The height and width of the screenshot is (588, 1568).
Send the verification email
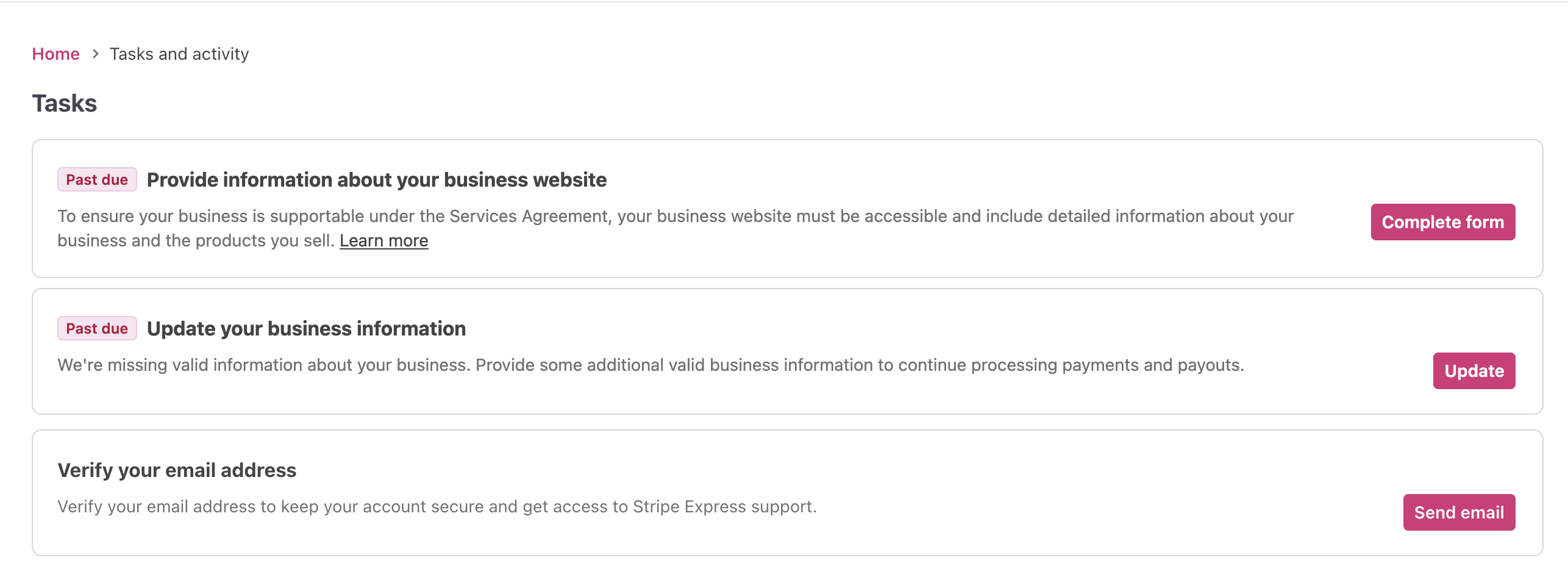(x=1459, y=512)
